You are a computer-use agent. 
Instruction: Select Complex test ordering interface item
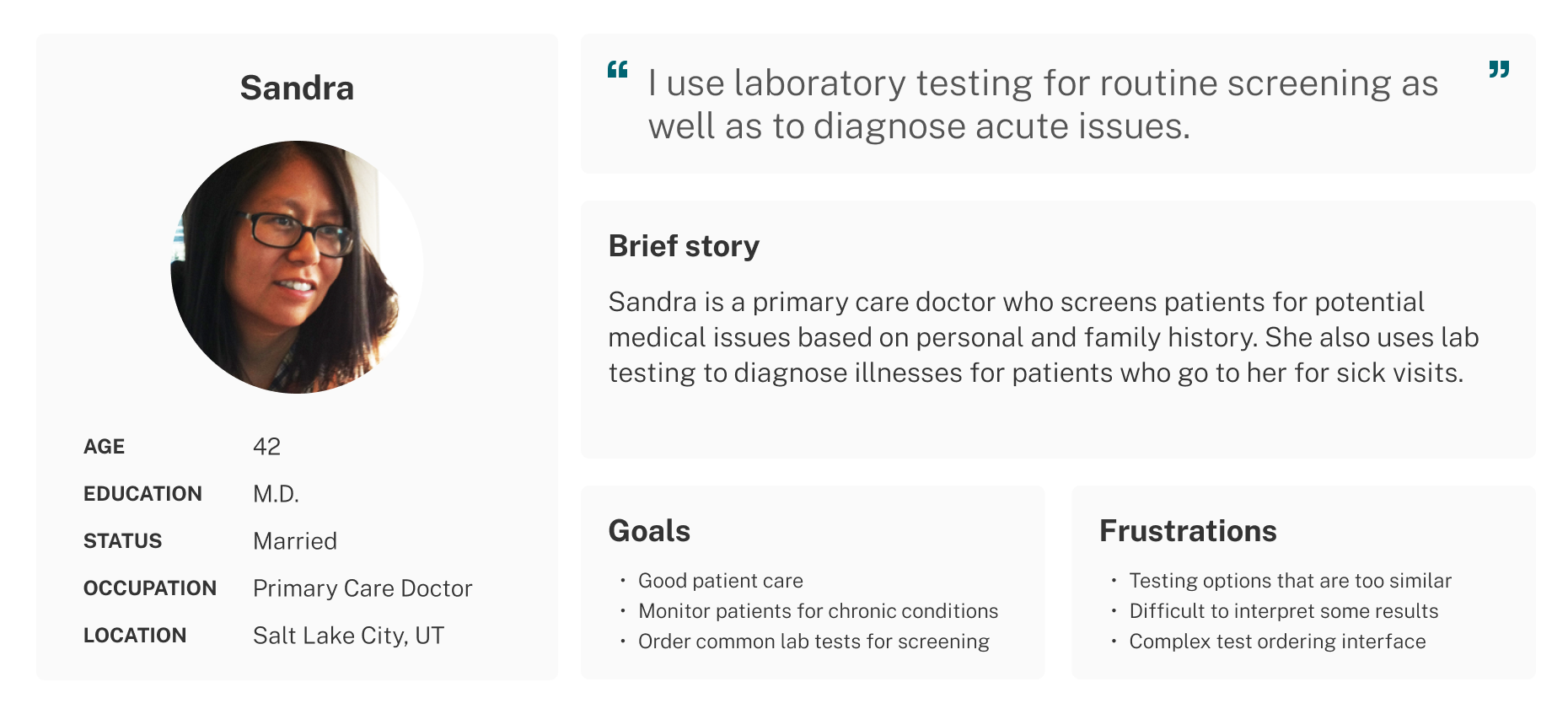1277,642
